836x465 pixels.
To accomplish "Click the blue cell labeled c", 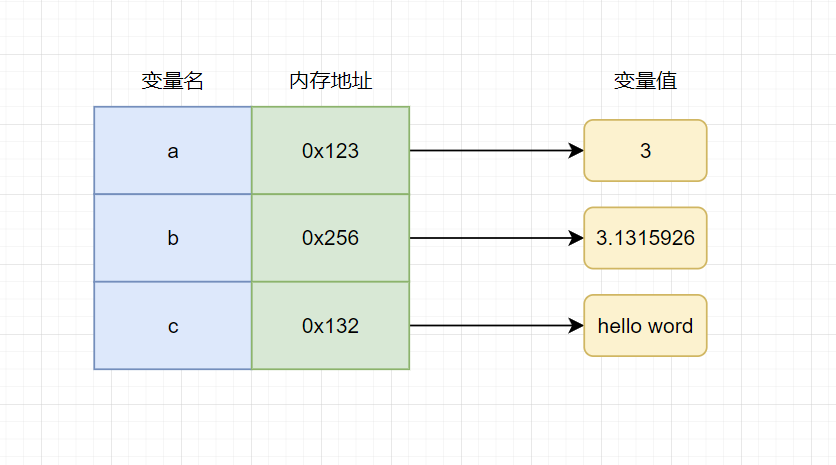I will click(x=173, y=326).
